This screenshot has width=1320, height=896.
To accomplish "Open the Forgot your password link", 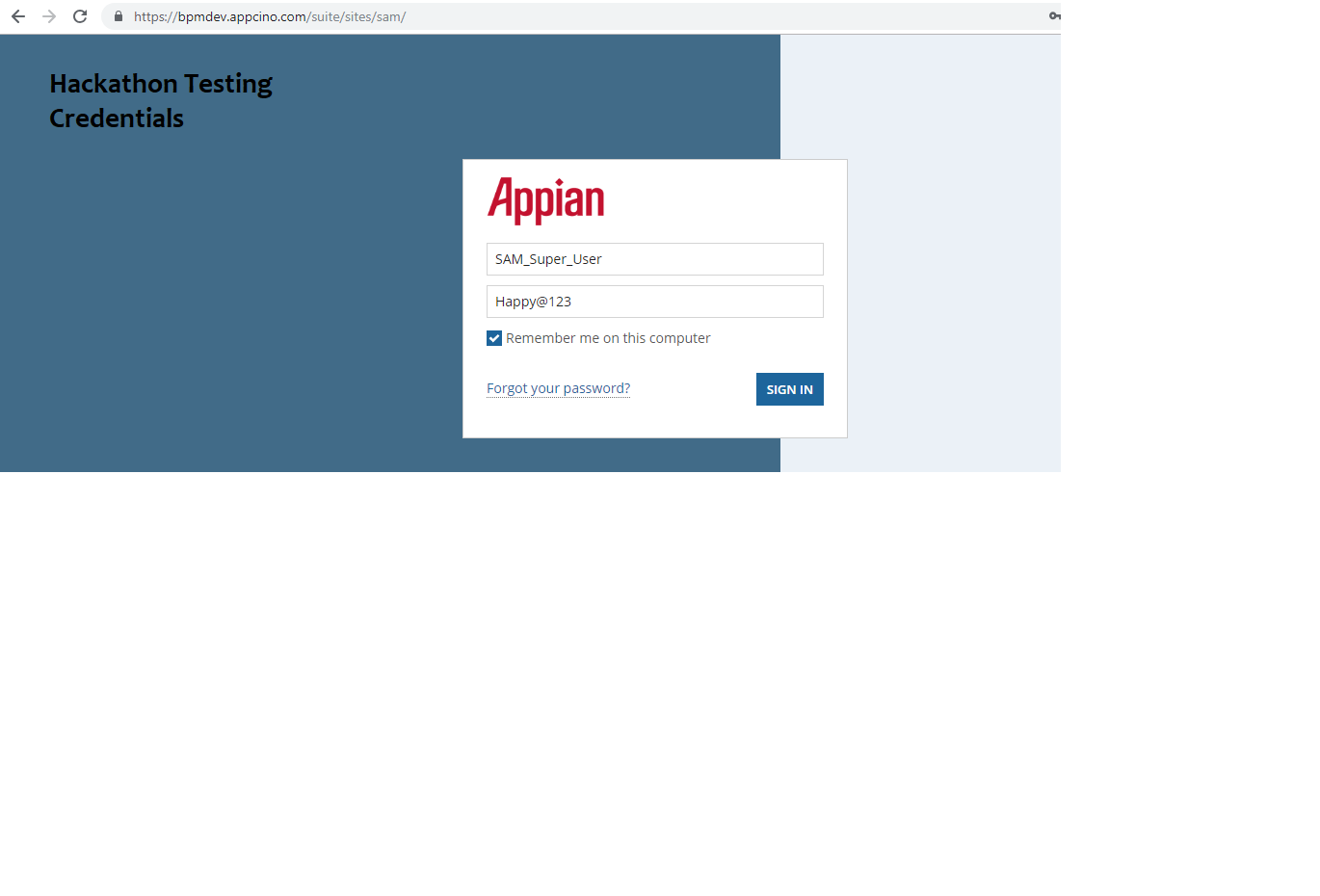I will (x=558, y=388).
